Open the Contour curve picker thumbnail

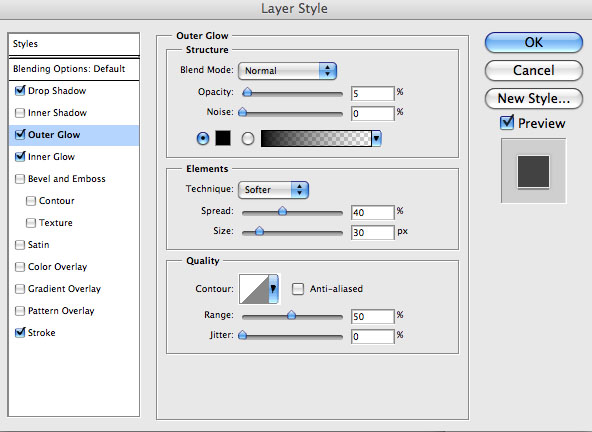254,289
